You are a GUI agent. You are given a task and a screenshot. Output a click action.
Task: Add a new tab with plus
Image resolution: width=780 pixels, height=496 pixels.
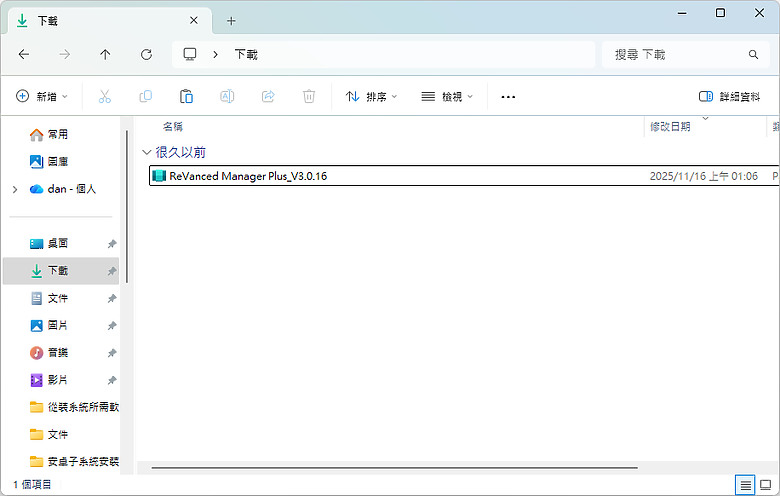point(231,21)
